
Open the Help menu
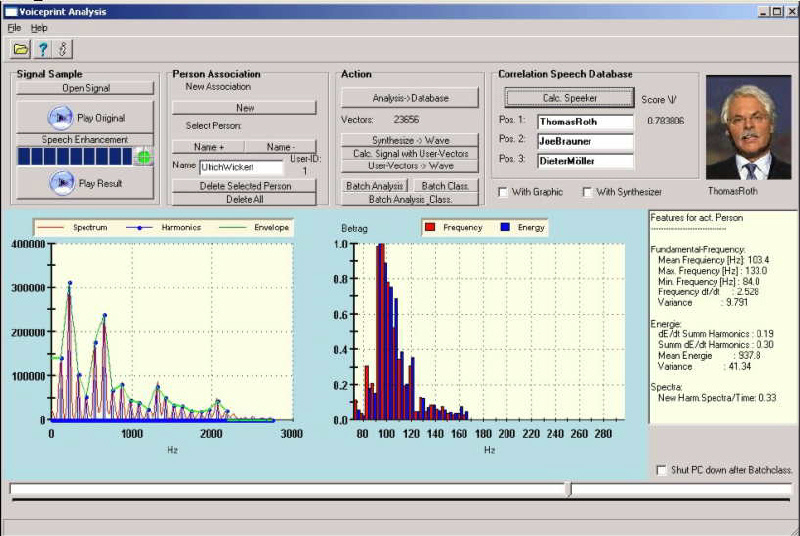pos(39,28)
